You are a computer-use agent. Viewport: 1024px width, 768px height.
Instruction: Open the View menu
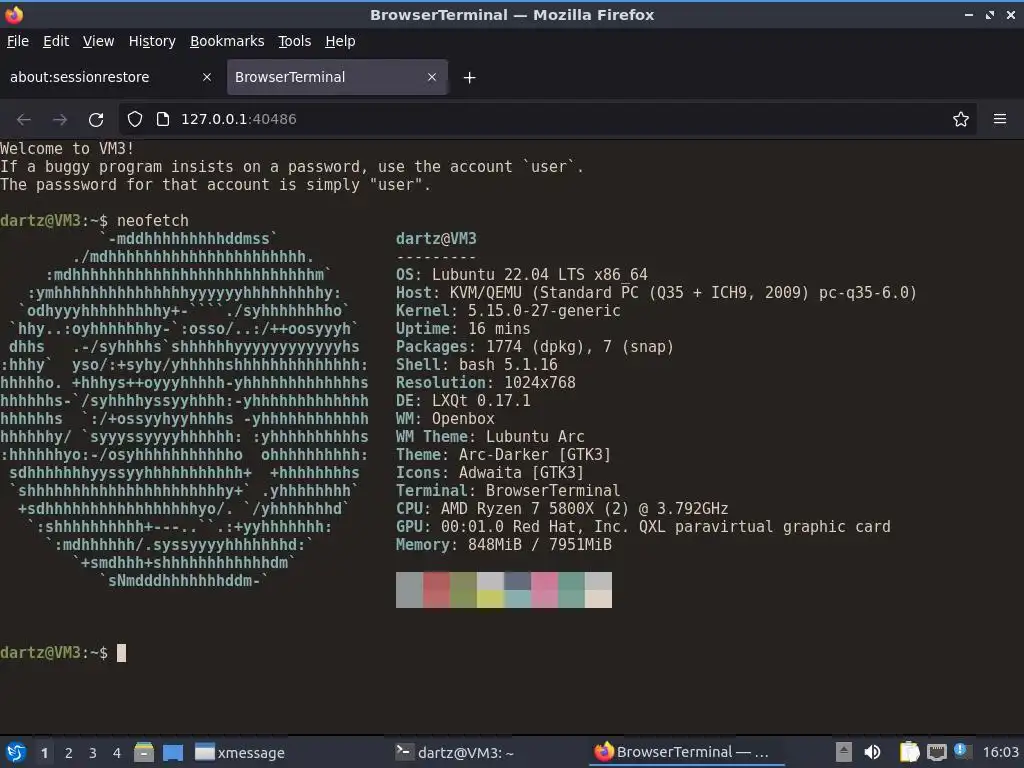pos(98,41)
